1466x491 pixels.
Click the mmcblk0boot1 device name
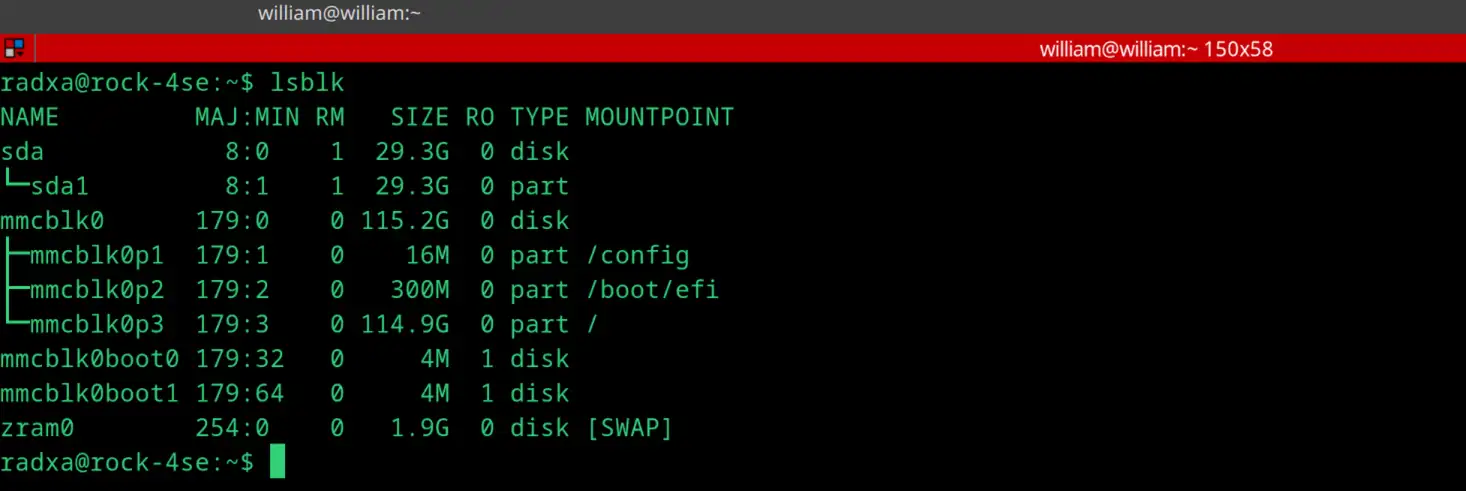pos(90,393)
